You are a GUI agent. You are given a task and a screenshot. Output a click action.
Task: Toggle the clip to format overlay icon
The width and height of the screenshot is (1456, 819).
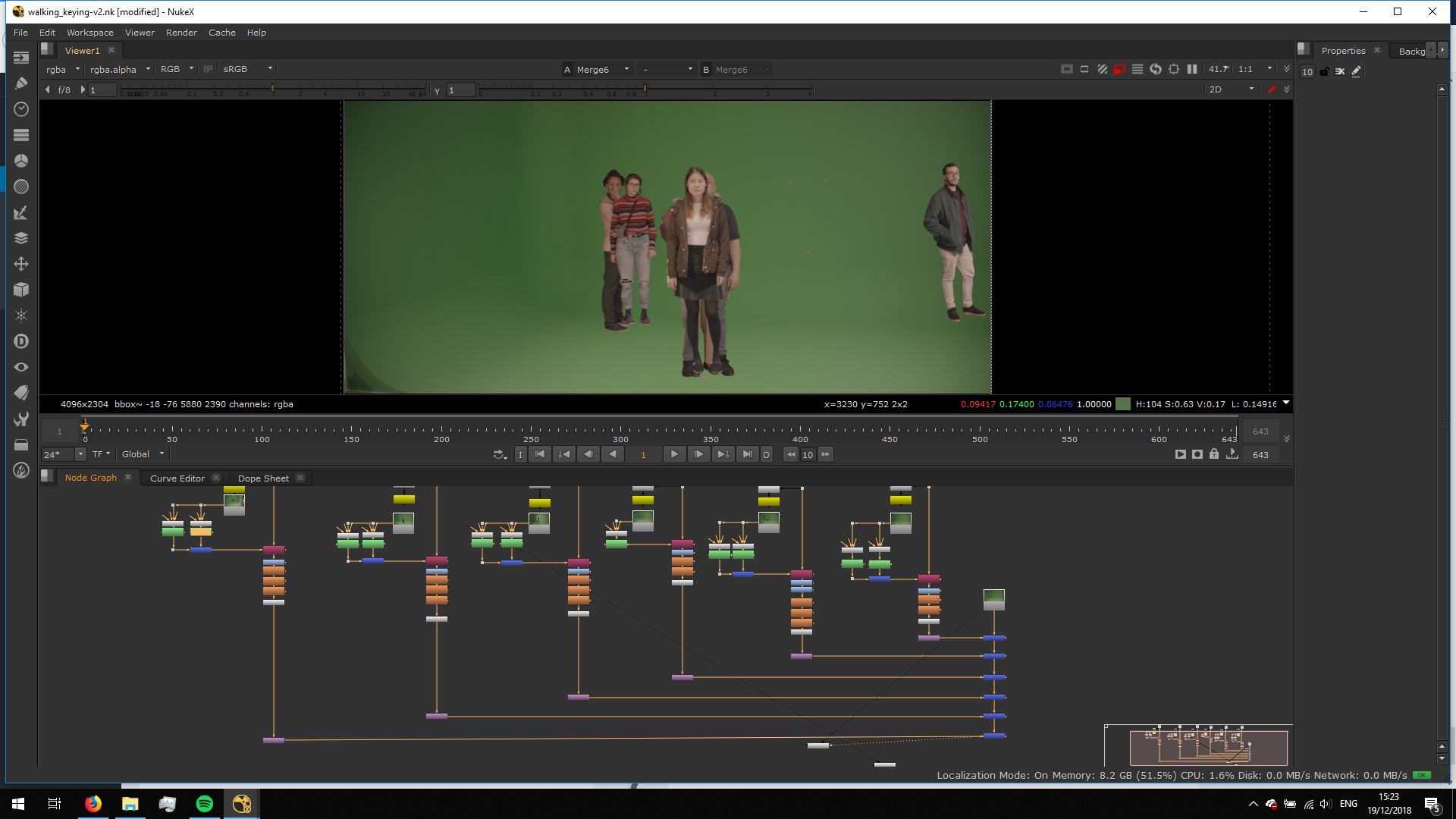pos(1066,69)
